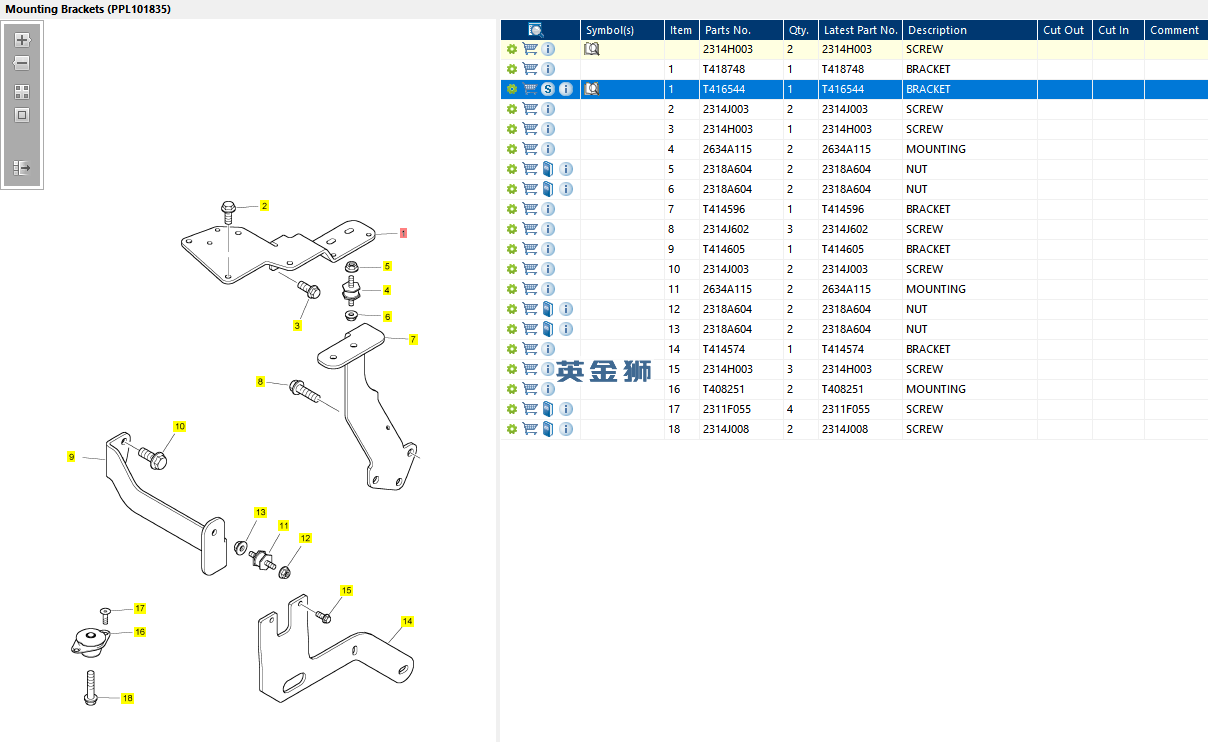1208x742 pixels.
Task: Click the search icon in table header
Action: pos(536,30)
